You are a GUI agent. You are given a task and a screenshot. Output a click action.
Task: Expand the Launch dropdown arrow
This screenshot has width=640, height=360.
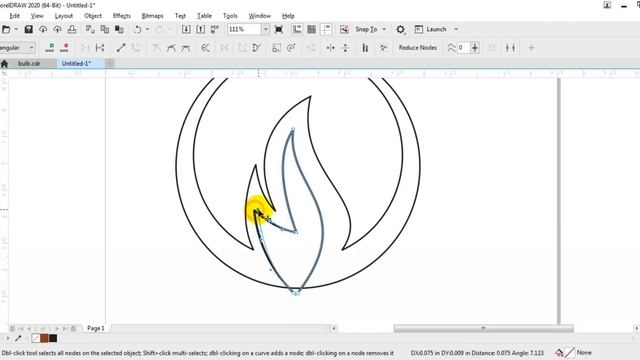coord(456,29)
